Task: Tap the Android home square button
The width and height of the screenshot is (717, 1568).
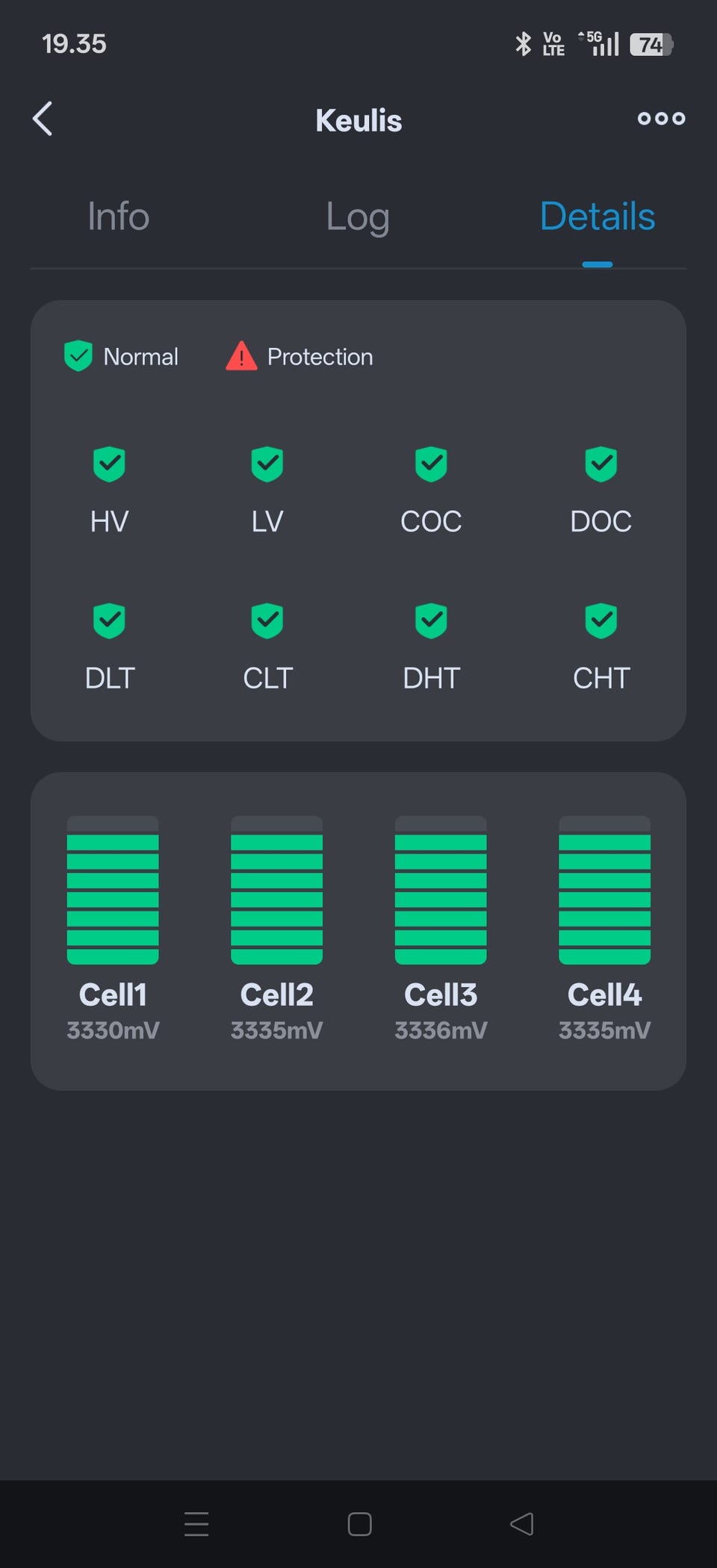Action: [360, 1524]
